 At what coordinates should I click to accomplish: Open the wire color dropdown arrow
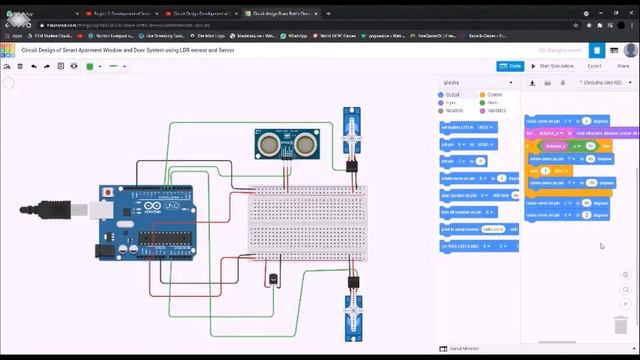point(100,67)
